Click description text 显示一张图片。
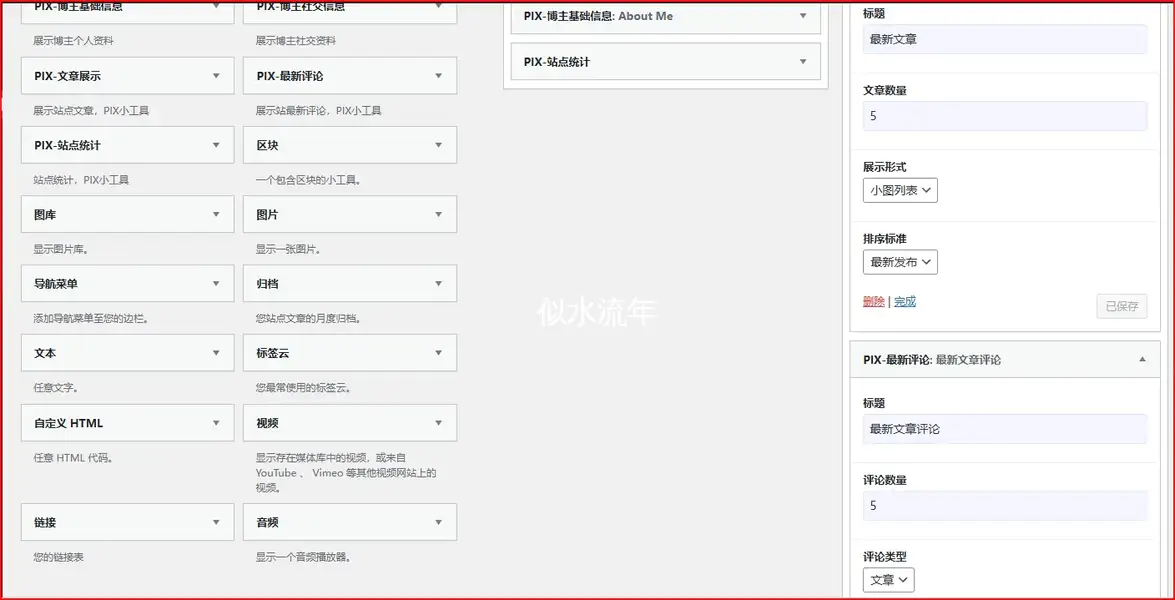The image size is (1175, 600). click(x=289, y=249)
